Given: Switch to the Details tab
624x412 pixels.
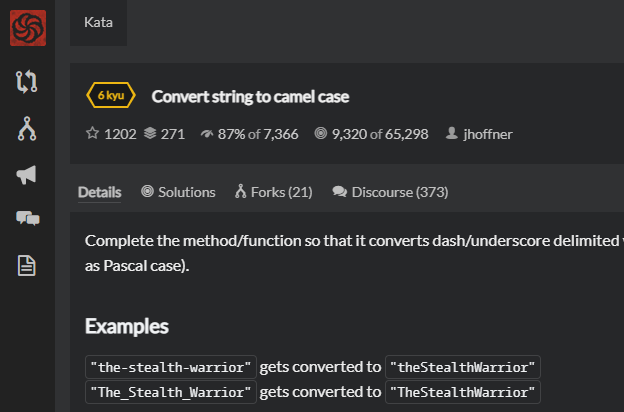Looking at the screenshot, I should (x=99, y=192).
